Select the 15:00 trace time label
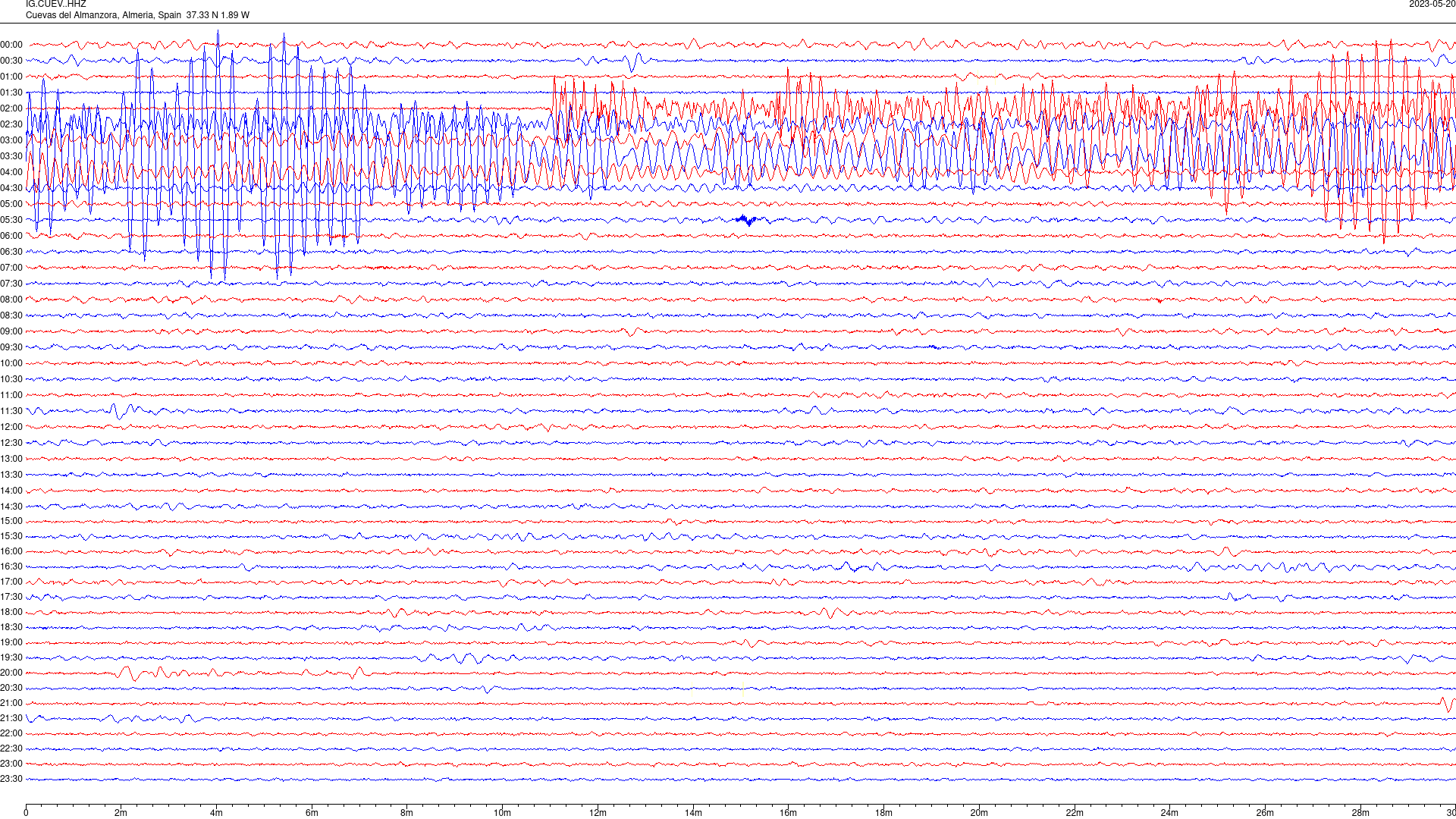The width and height of the screenshot is (1456, 819). [11, 521]
